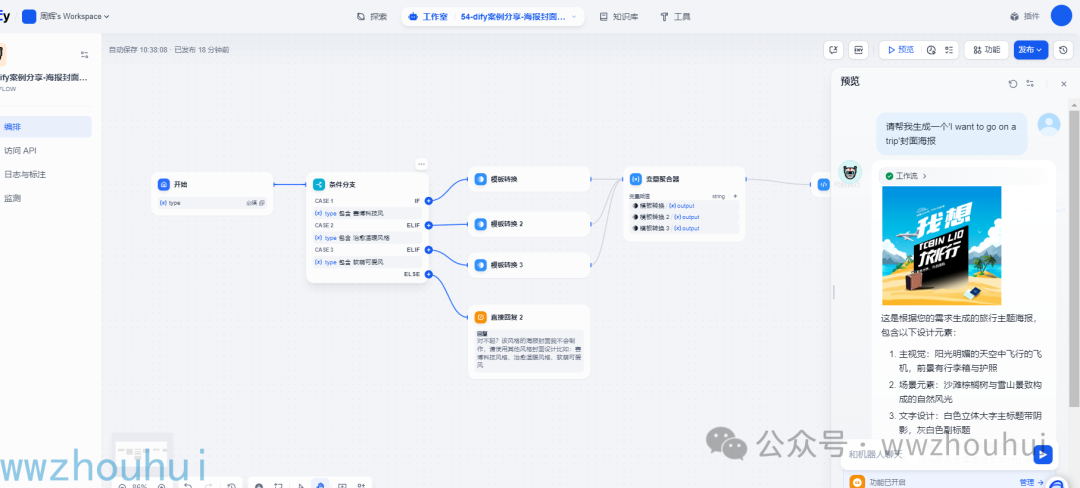Click the CASE 2 ELIF plus handle
The height and width of the screenshot is (488, 1080).
tap(428, 225)
